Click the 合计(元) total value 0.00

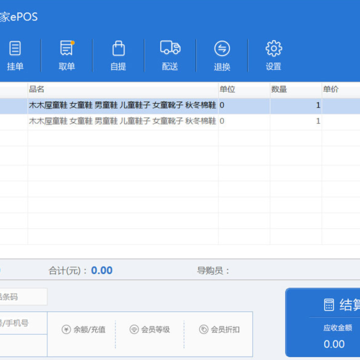click(102, 270)
